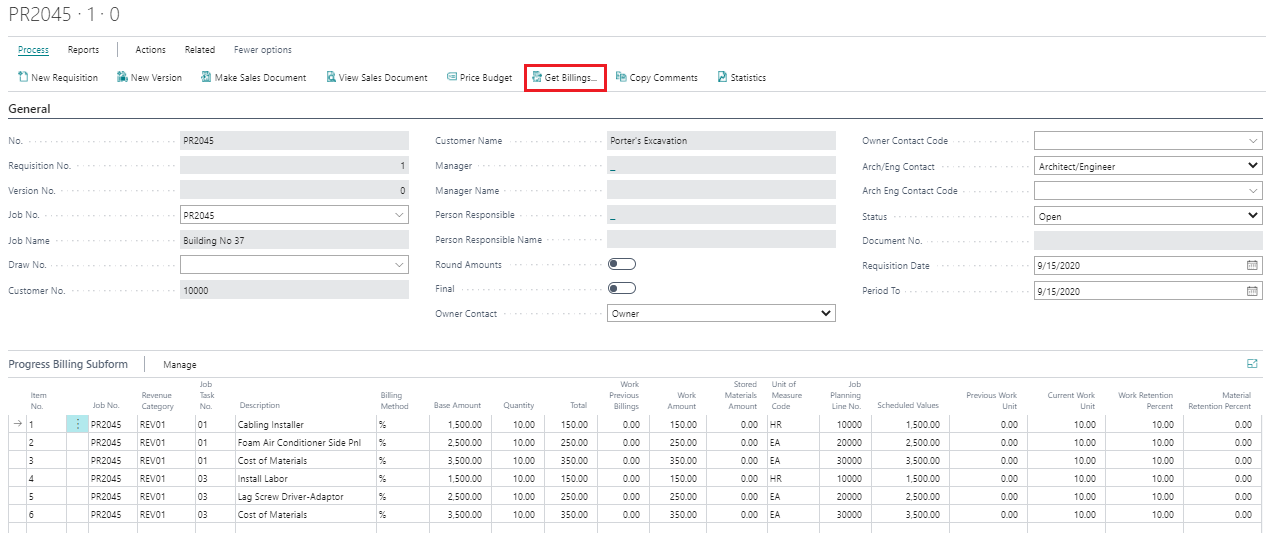Click the Copy Comments icon
Screen dimensions: 1266x533
pos(621,77)
